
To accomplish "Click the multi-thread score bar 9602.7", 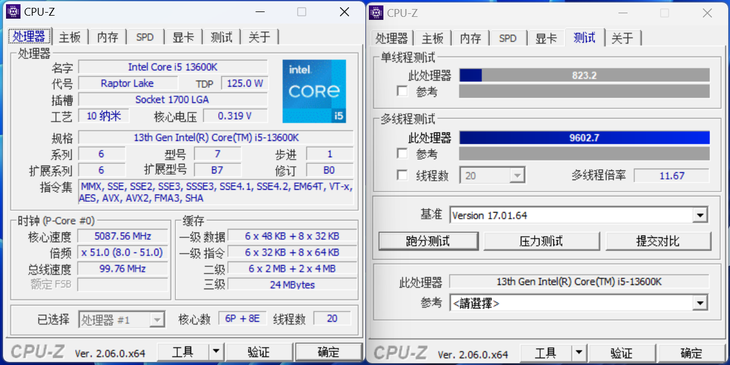I will 584,138.
